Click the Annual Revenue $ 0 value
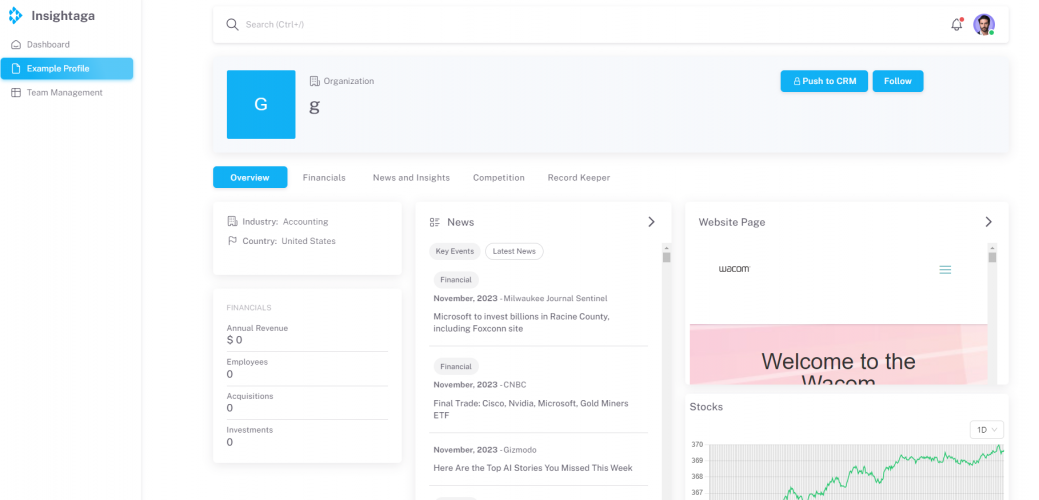 pos(235,340)
